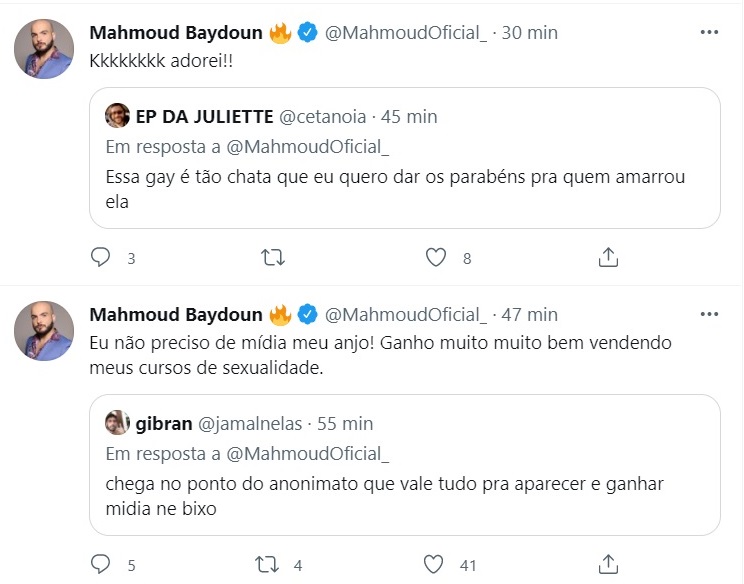Click the "30 min" timestamp link

(x=529, y=33)
